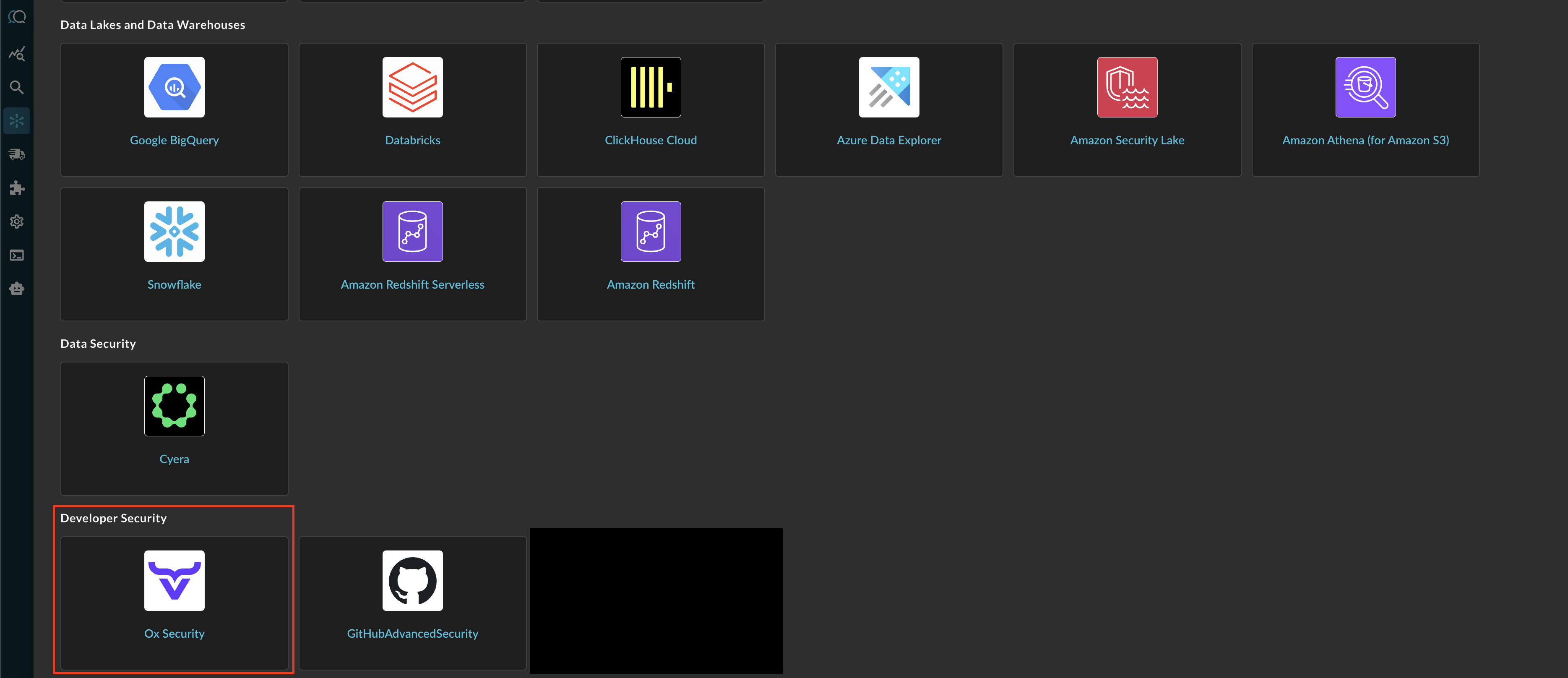The width and height of the screenshot is (1568, 678).
Task: Open the terminal console icon in the sidebar
Action: (17, 255)
